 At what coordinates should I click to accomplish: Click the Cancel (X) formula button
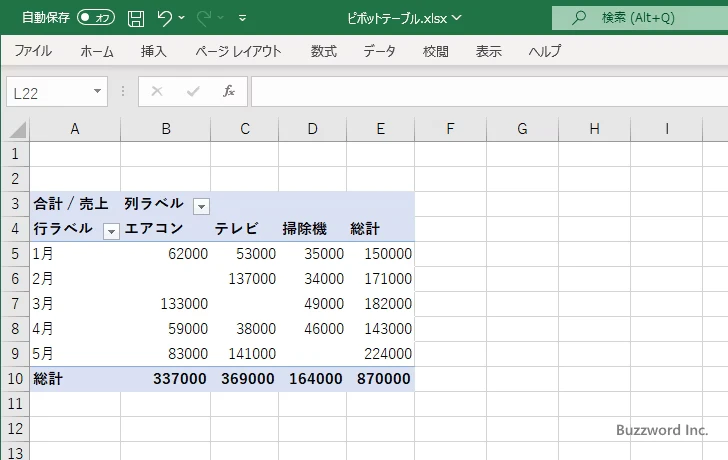157,91
